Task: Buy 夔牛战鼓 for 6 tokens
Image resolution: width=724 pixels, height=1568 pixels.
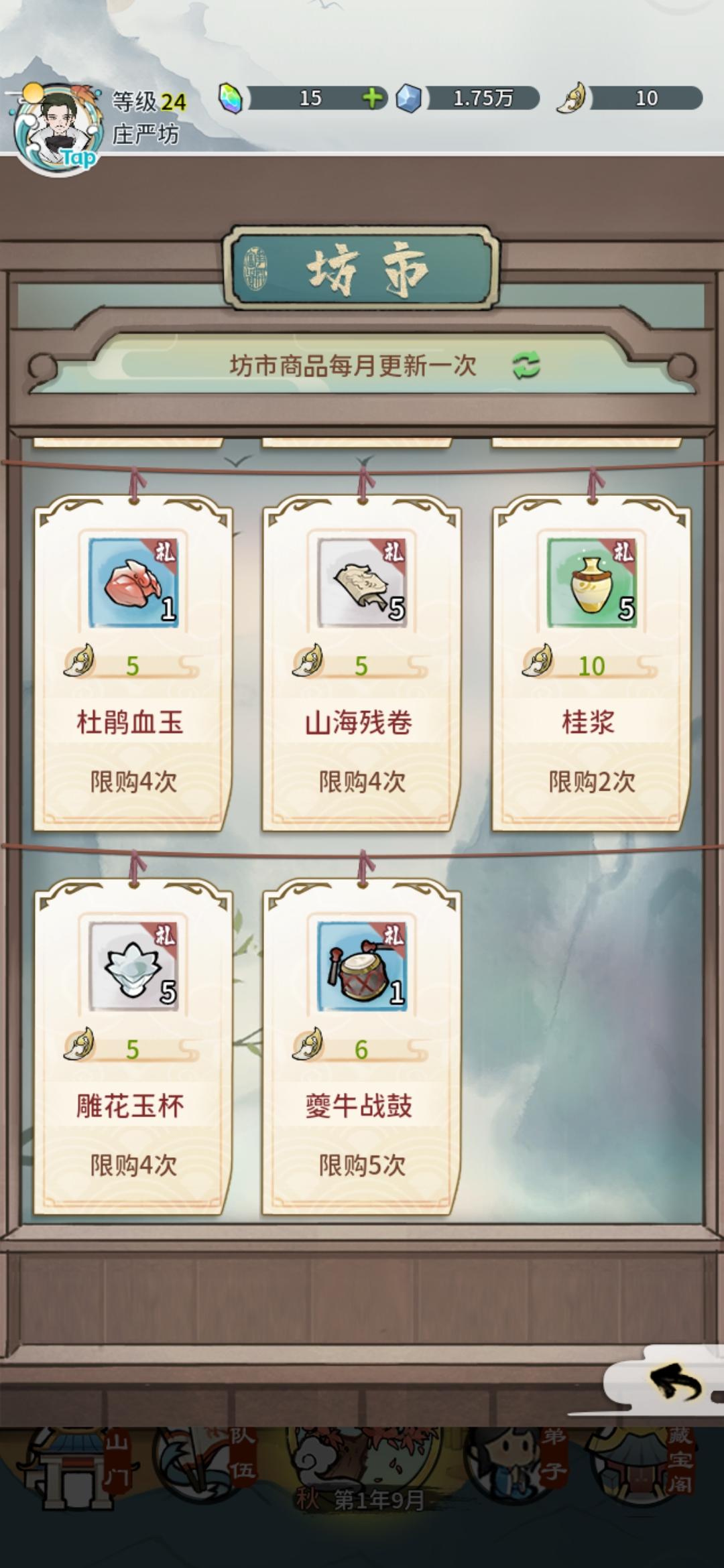Action: click(361, 1049)
